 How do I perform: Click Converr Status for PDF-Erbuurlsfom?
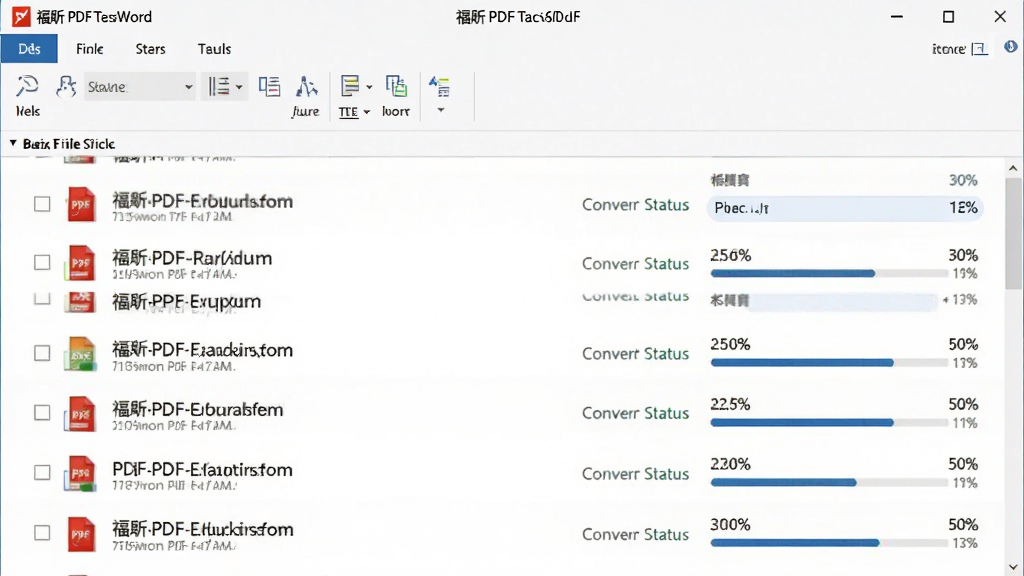pos(635,205)
